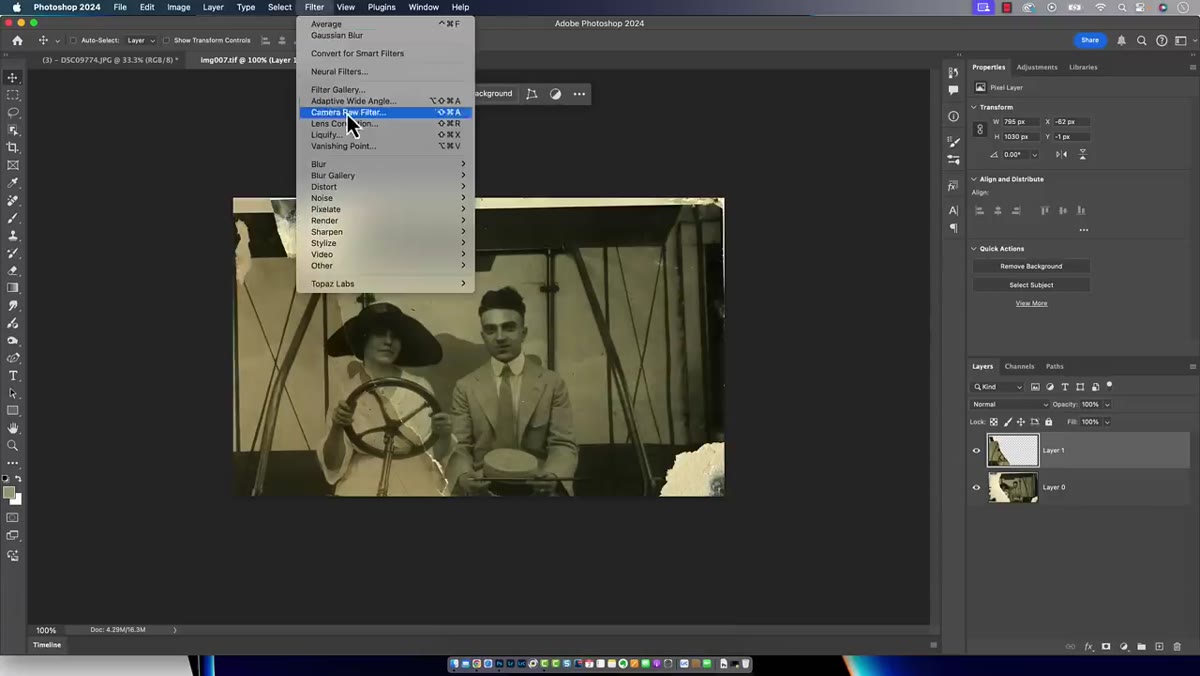This screenshot has width=1200, height=676.
Task: Open the rotation angle dropdown
Action: pyautogui.click(x=1034, y=154)
